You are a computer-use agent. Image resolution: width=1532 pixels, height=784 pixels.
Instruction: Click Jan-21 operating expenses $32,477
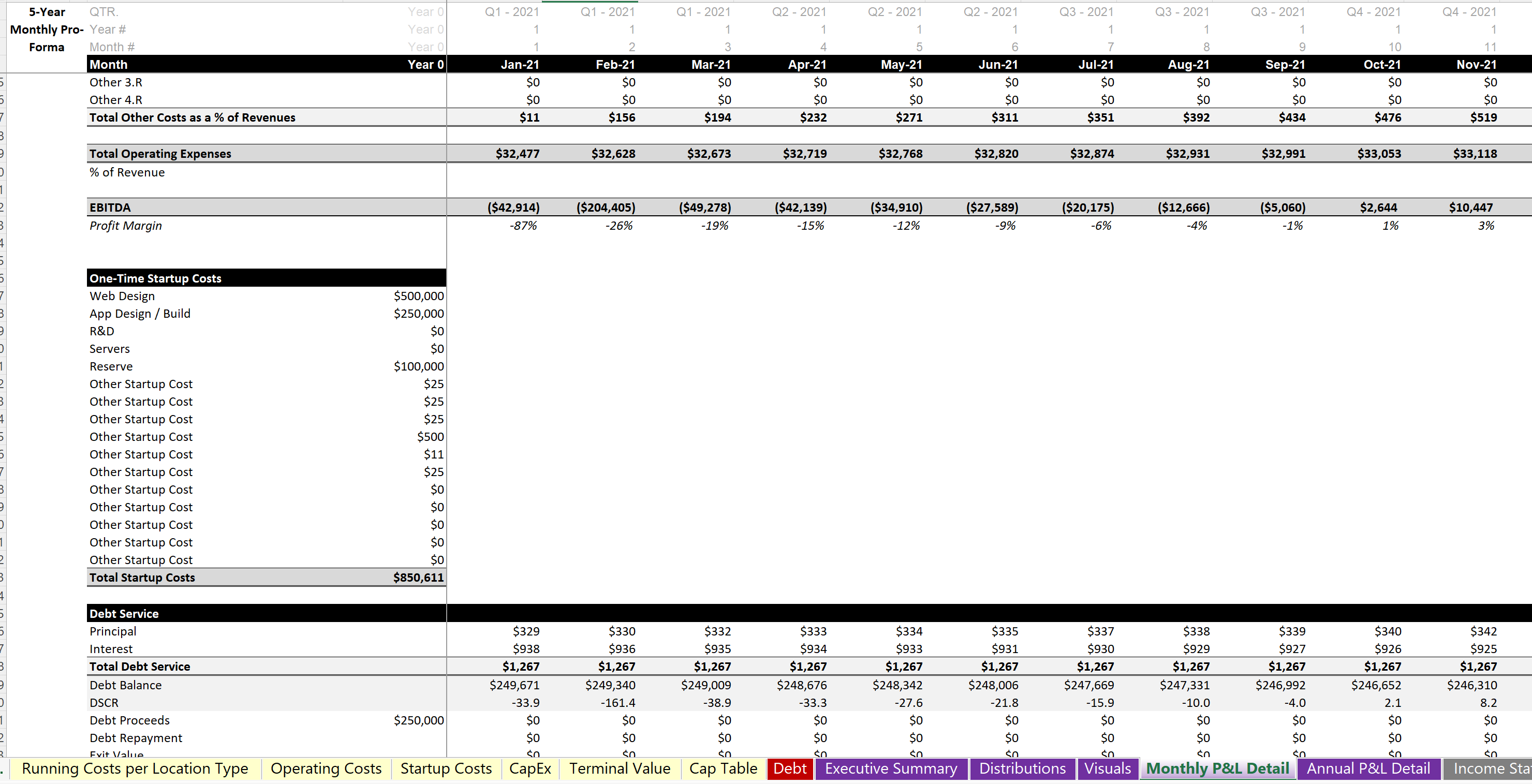(518, 154)
